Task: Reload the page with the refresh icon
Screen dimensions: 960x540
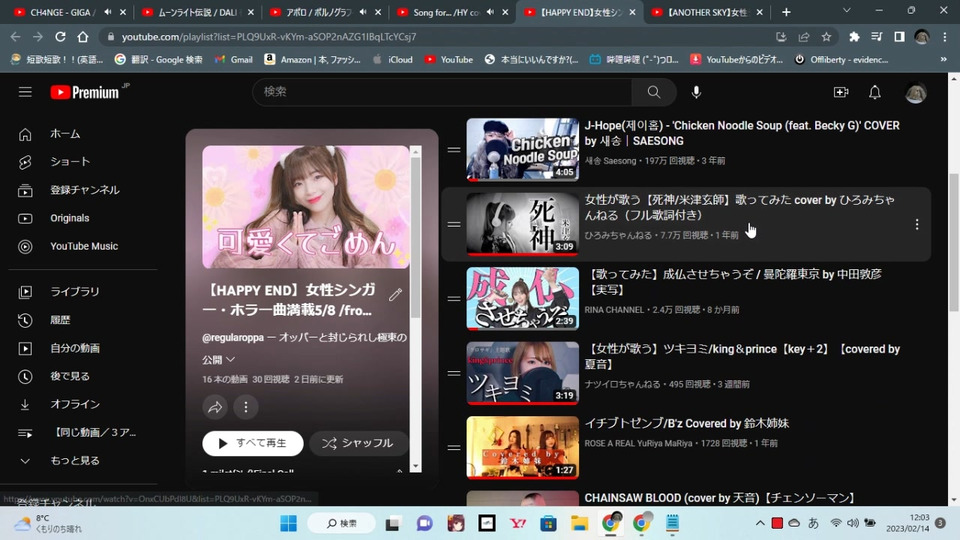Action: point(60,37)
